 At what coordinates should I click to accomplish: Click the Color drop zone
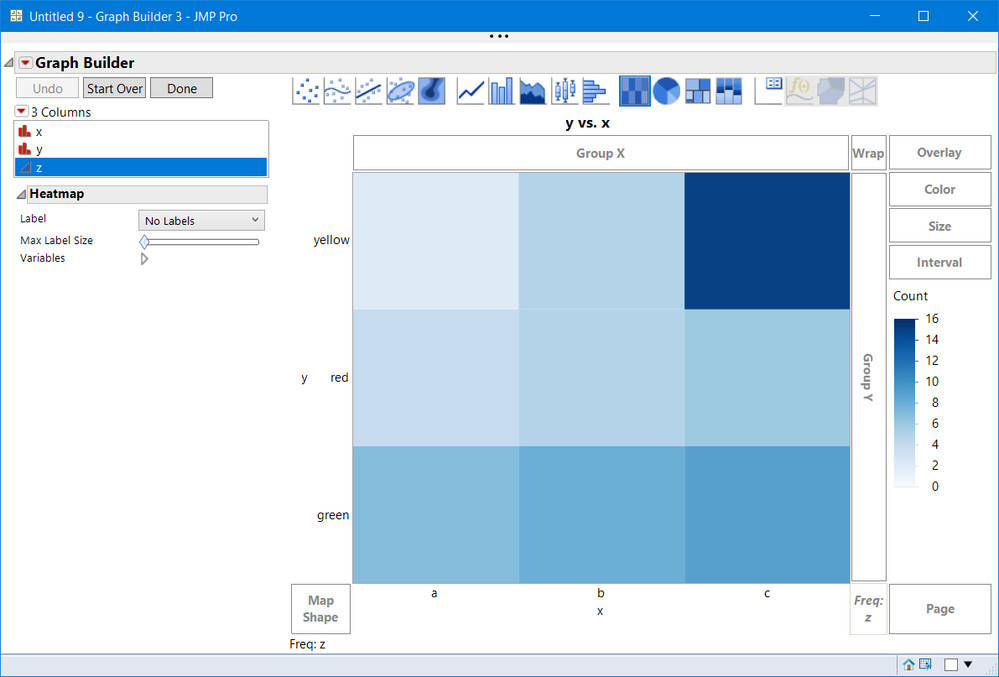point(940,189)
